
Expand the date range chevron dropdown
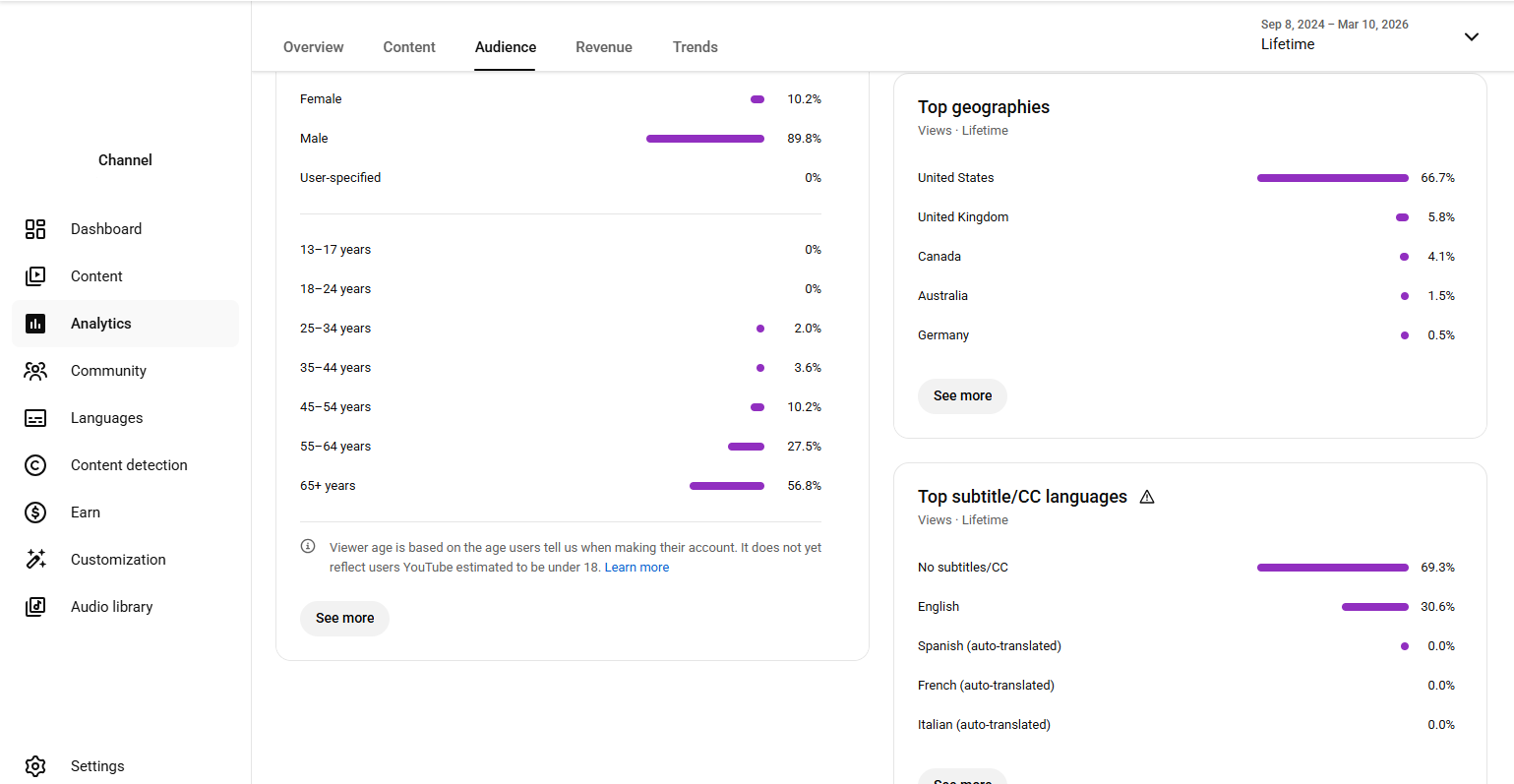1471,36
